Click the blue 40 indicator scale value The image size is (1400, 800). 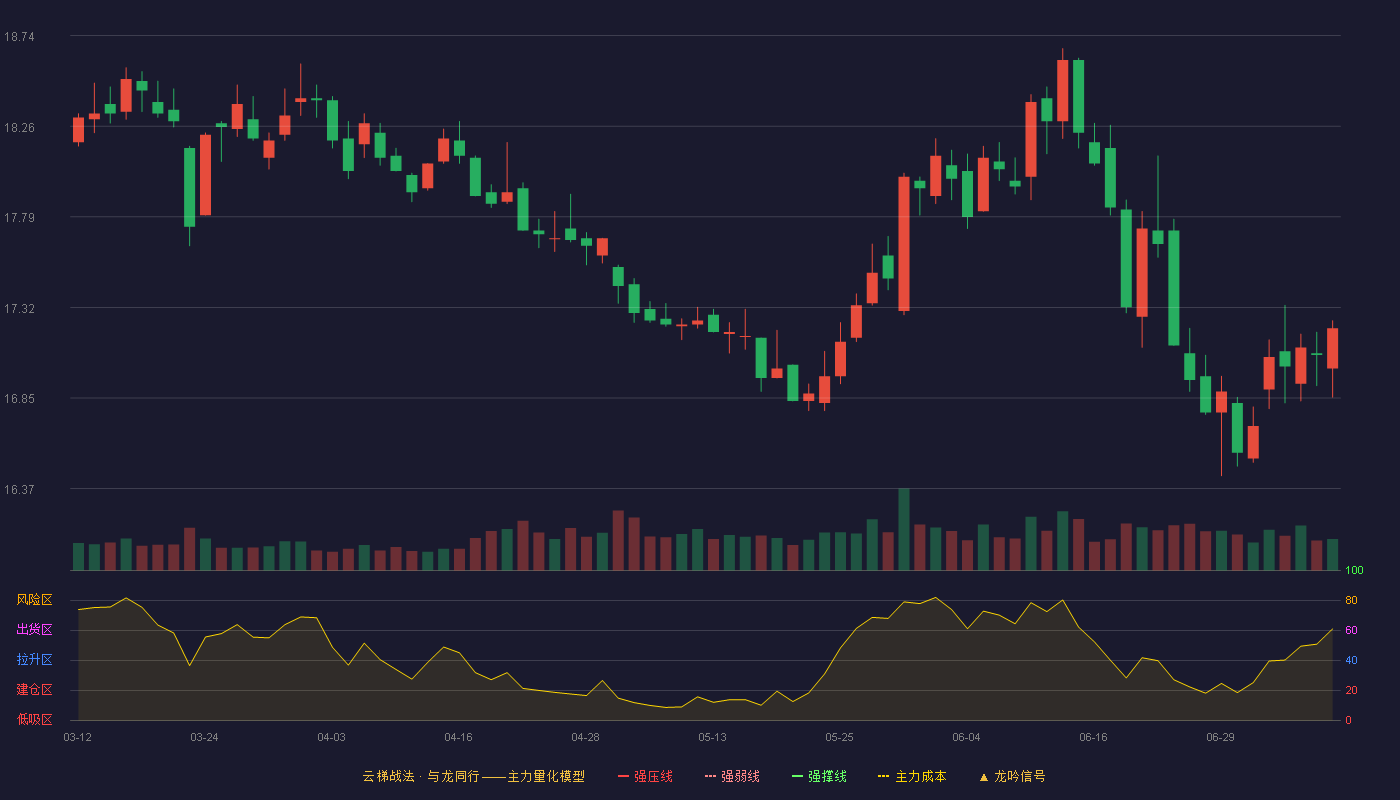pyautogui.click(x=1351, y=660)
